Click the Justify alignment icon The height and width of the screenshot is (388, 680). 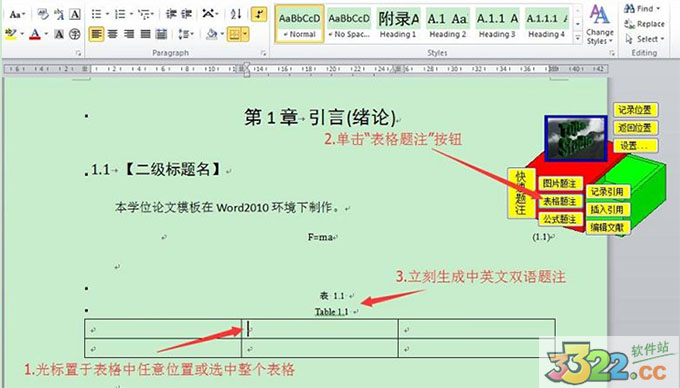pos(145,34)
